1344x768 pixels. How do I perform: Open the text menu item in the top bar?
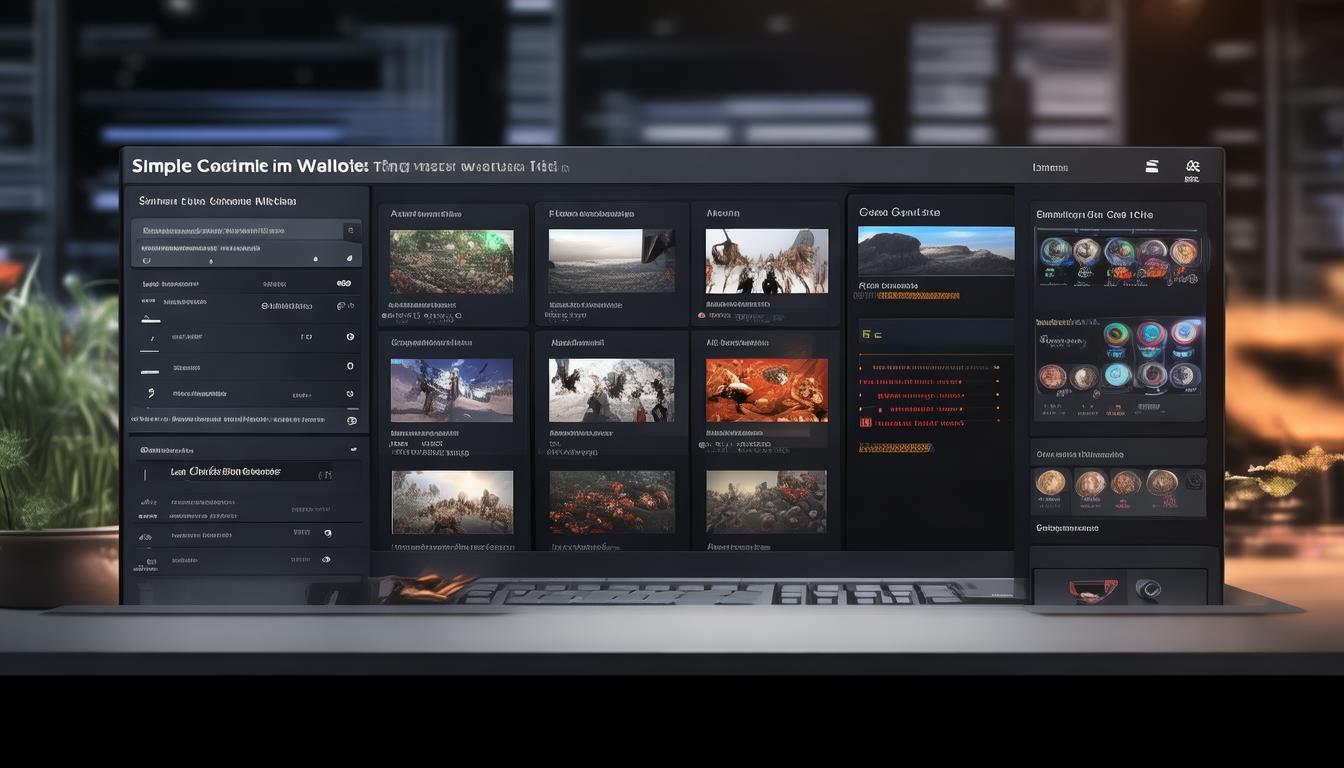tap(1050, 168)
